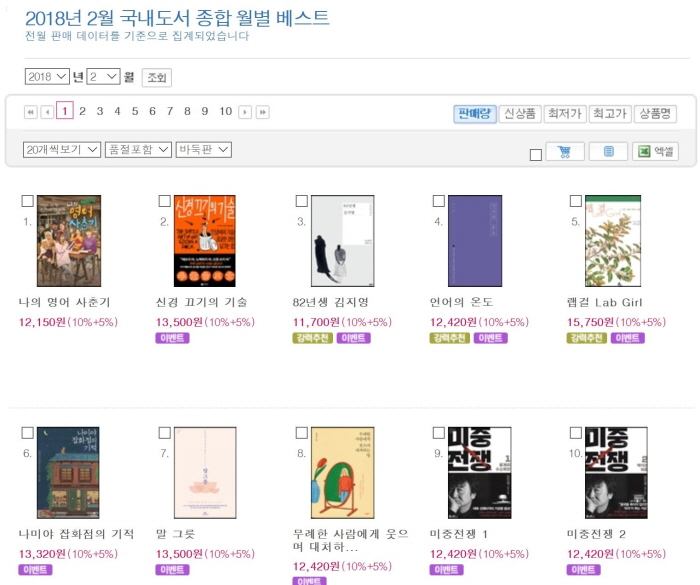Click the purple 언어의 온도 cover
700x585 pixels.
(x=475, y=241)
